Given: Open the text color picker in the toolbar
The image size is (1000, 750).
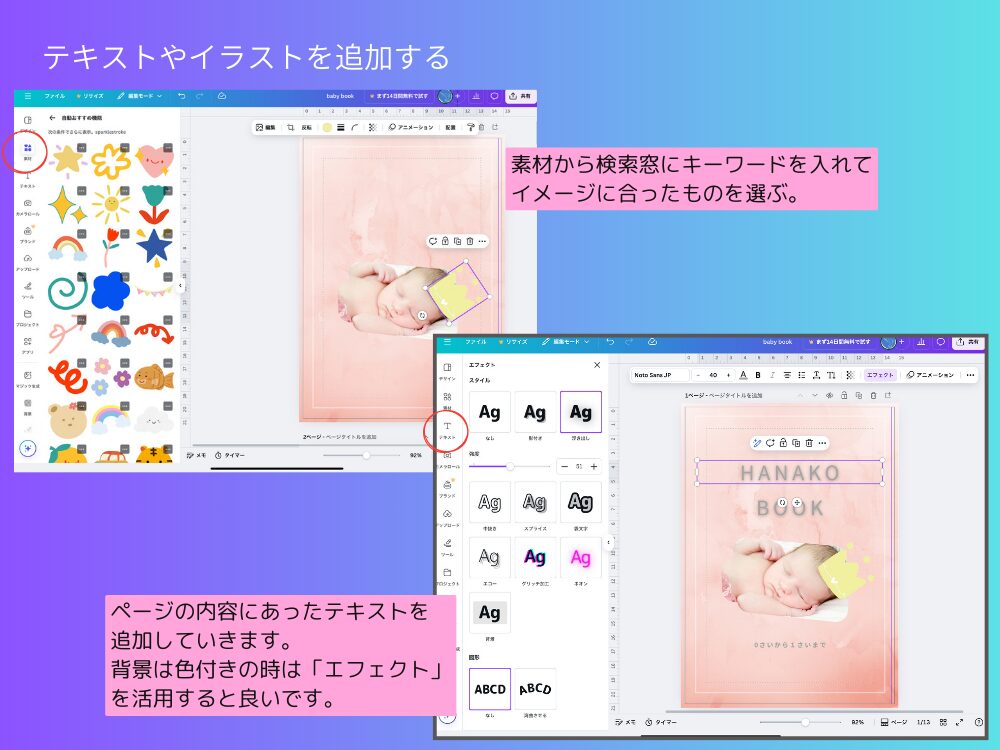Looking at the screenshot, I should [743, 375].
